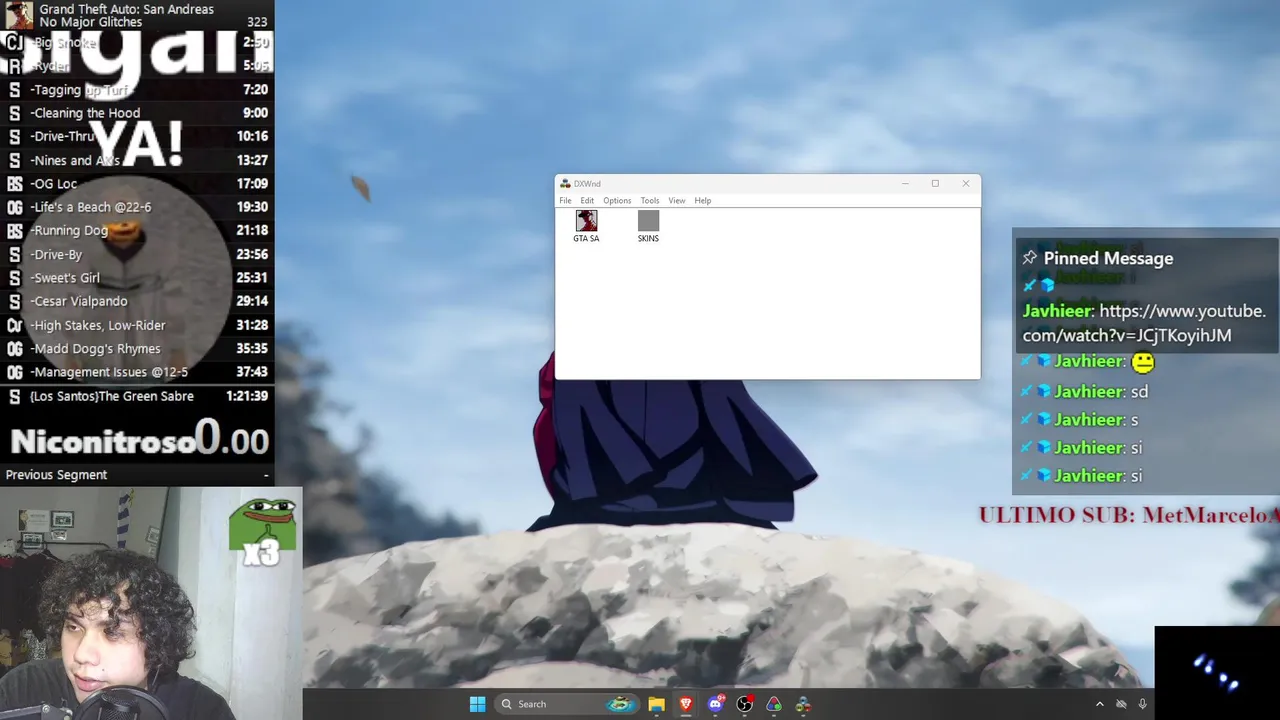Screen dimensions: 1280x720
Task: Select the SKINS entry in DXWnd
Action: [x=648, y=226]
